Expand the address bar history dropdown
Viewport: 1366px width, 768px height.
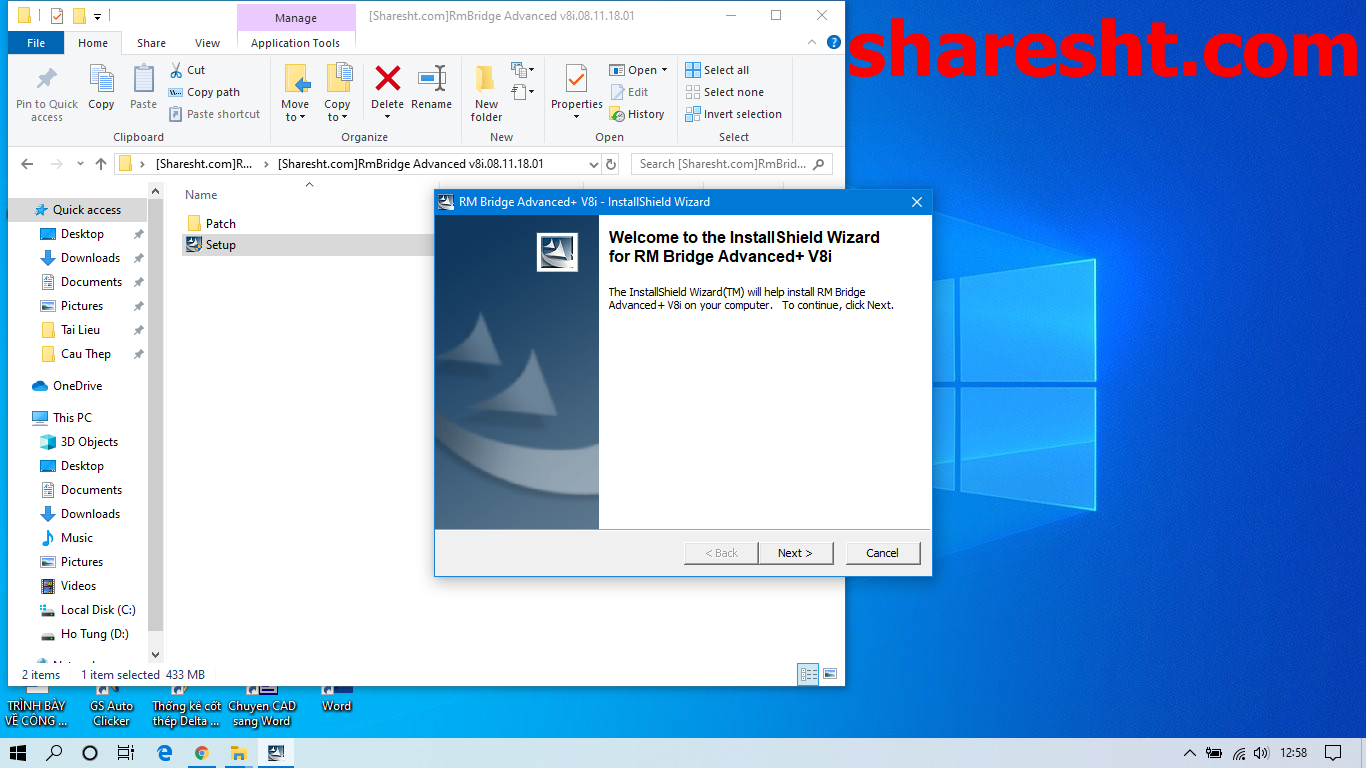tap(593, 164)
